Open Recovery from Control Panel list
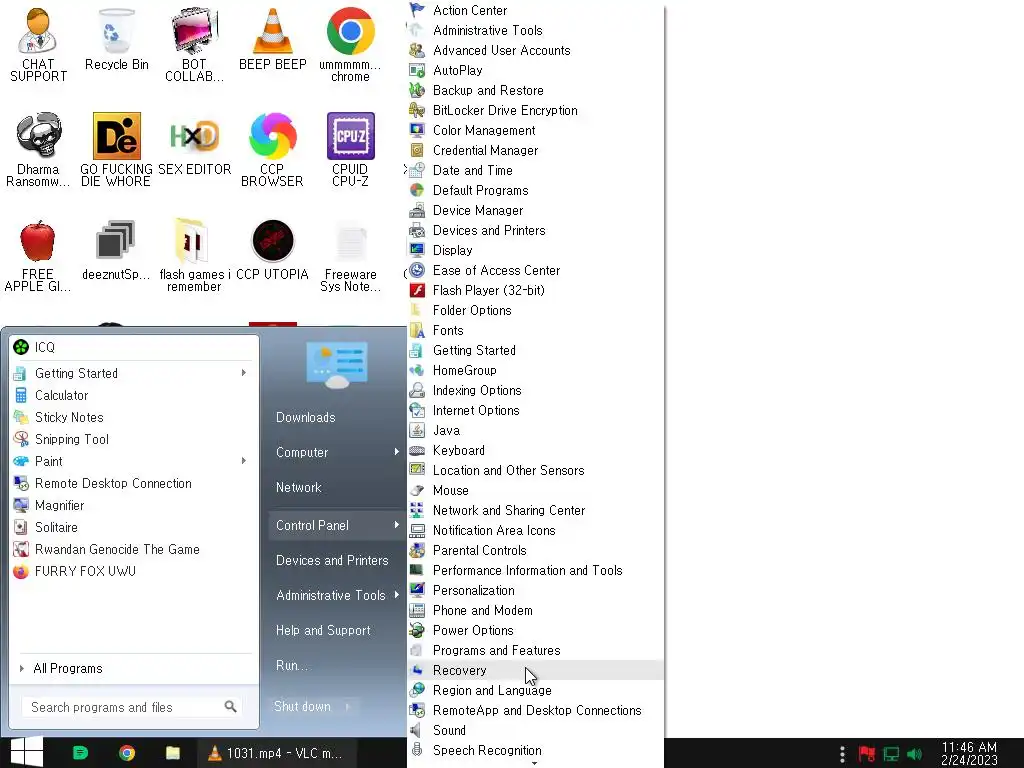The width and height of the screenshot is (1024, 768). coord(535,670)
